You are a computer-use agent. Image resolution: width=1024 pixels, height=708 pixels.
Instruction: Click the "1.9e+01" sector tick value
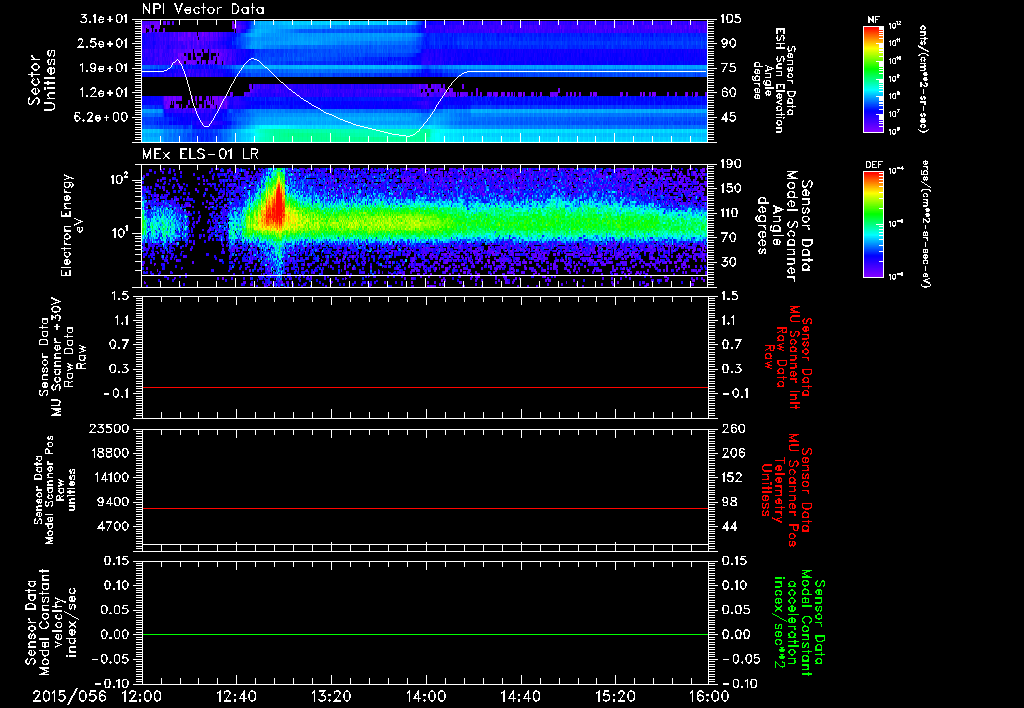(104, 68)
